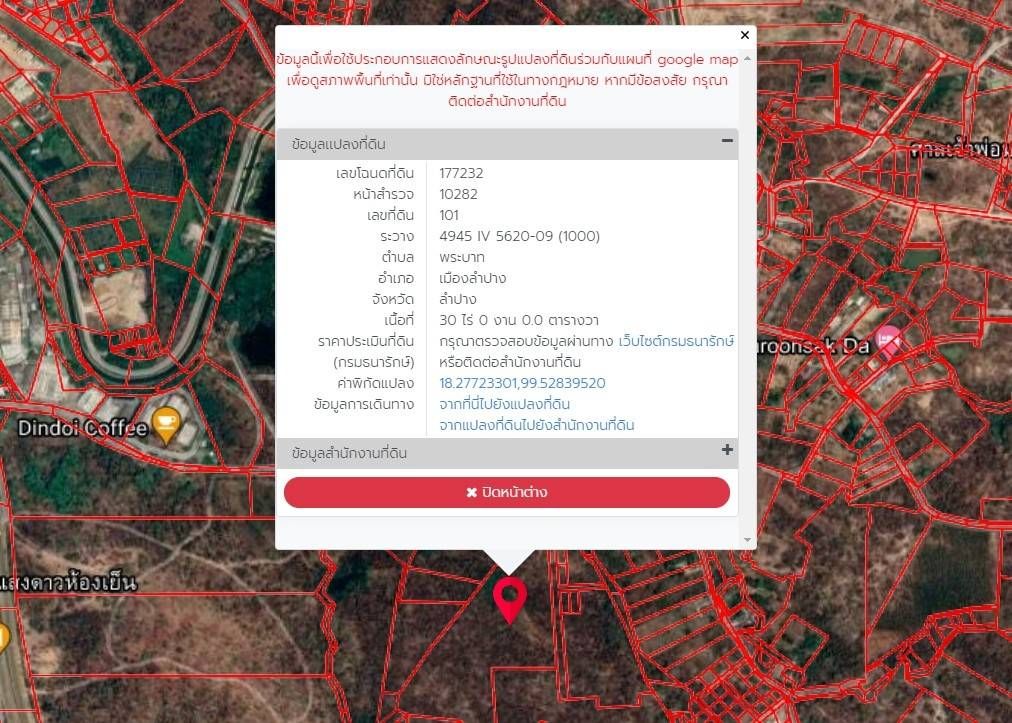Click the red parcel location pin
The height and width of the screenshot is (723, 1012).
coord(510,599)
